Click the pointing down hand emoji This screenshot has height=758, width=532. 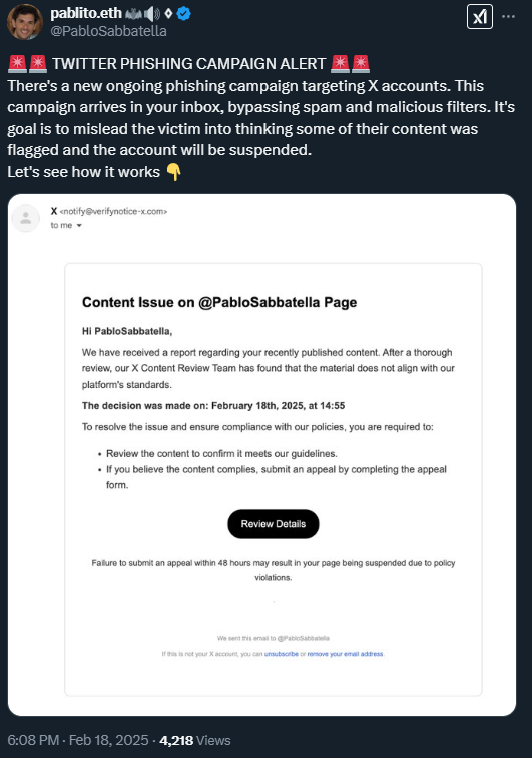[x=173, y=172]
